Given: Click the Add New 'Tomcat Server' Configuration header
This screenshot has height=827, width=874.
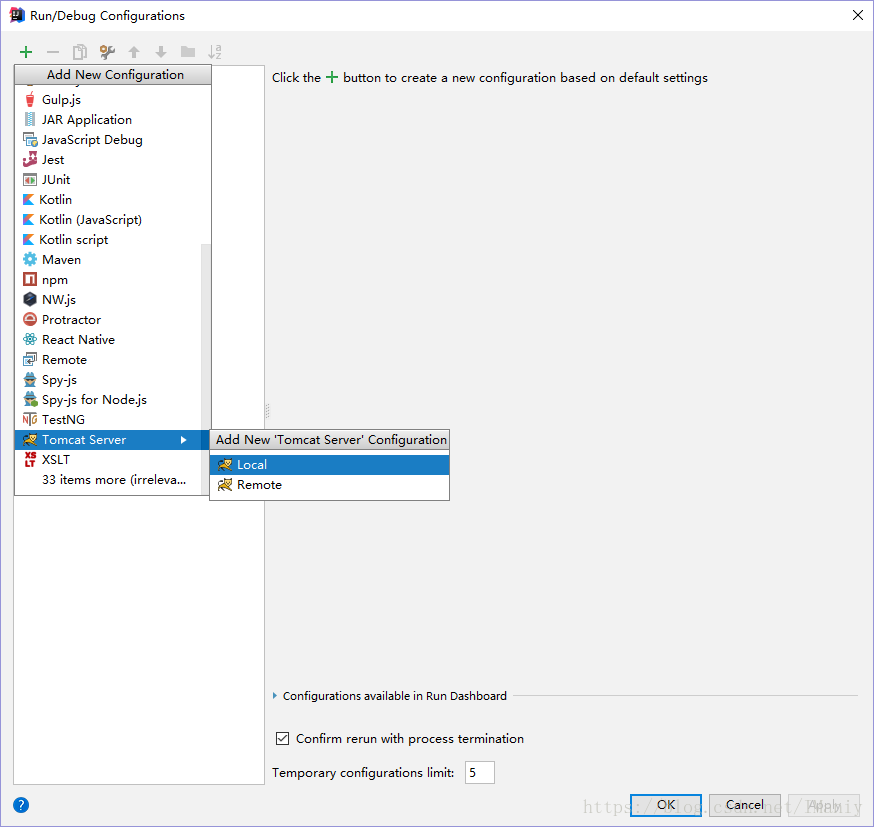Looking at the screenshot, I should click(330, 440).
